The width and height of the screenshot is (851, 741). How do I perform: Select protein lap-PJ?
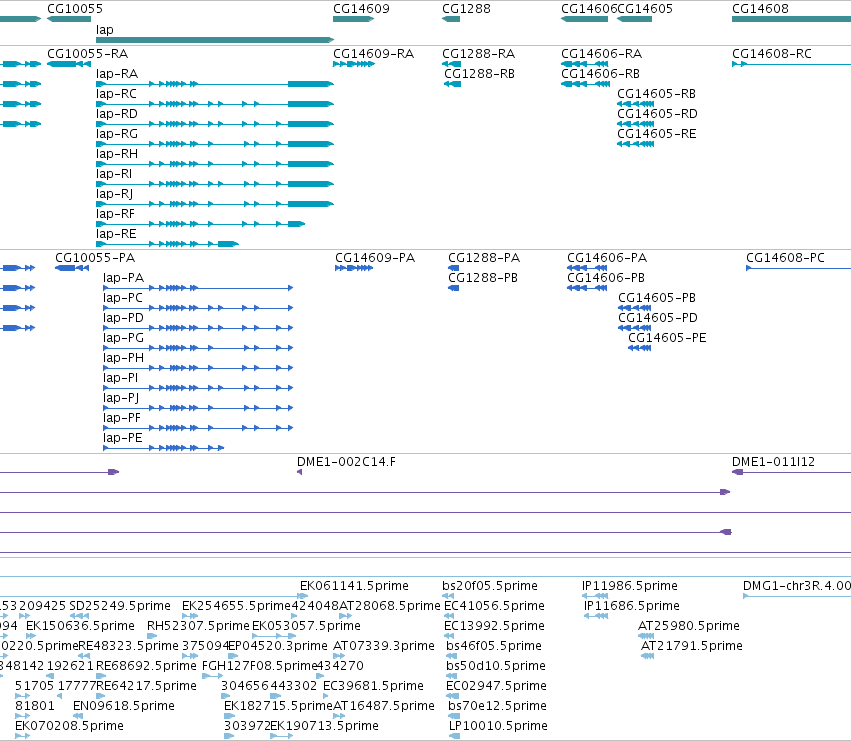[198, 408]
